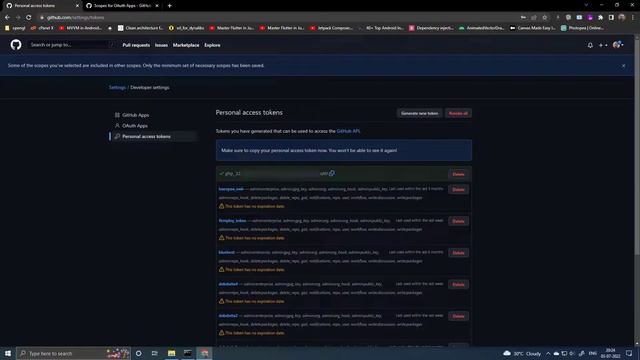This screenshot has width=640, height=360.
Task: Open the GitHub logo home link
Action: point(16,44)
